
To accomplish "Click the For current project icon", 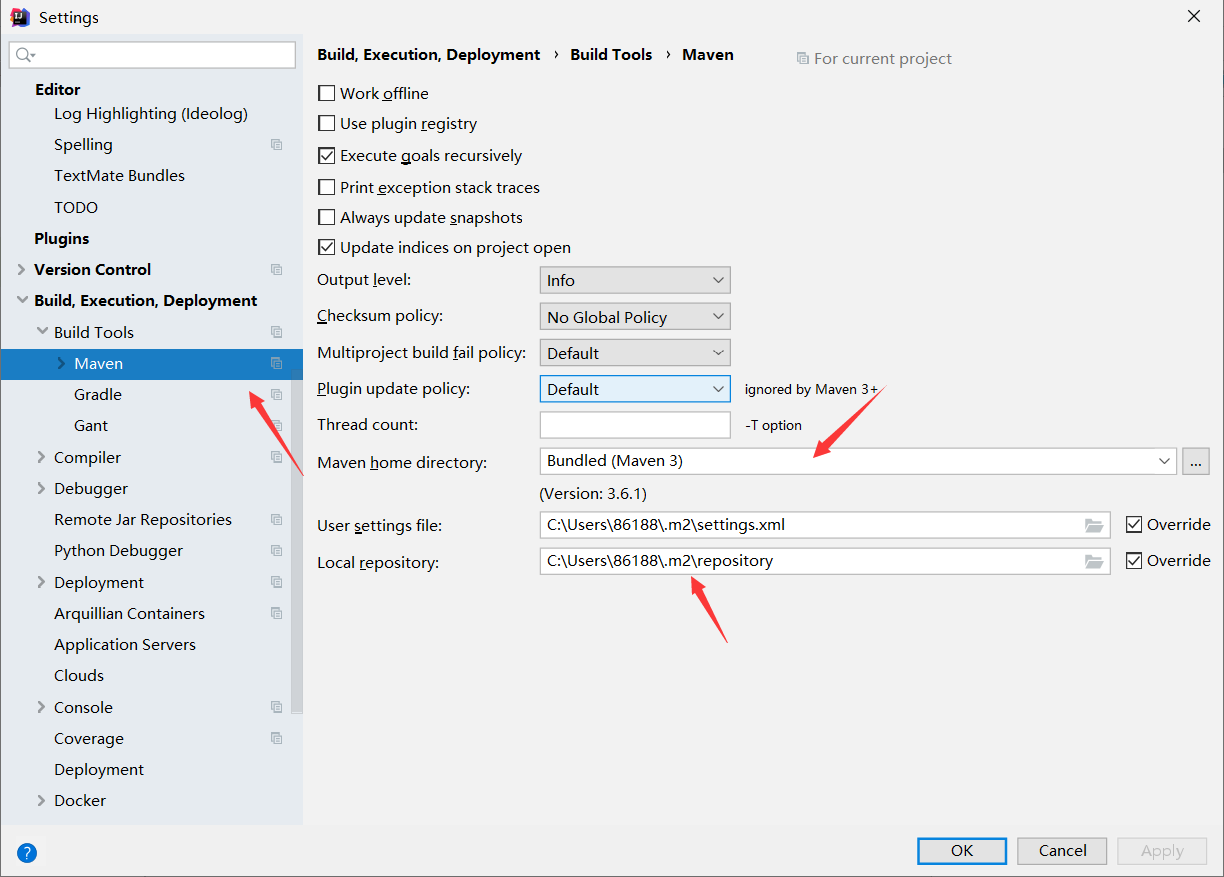I will pyautogui.click(x=802, y=59).
